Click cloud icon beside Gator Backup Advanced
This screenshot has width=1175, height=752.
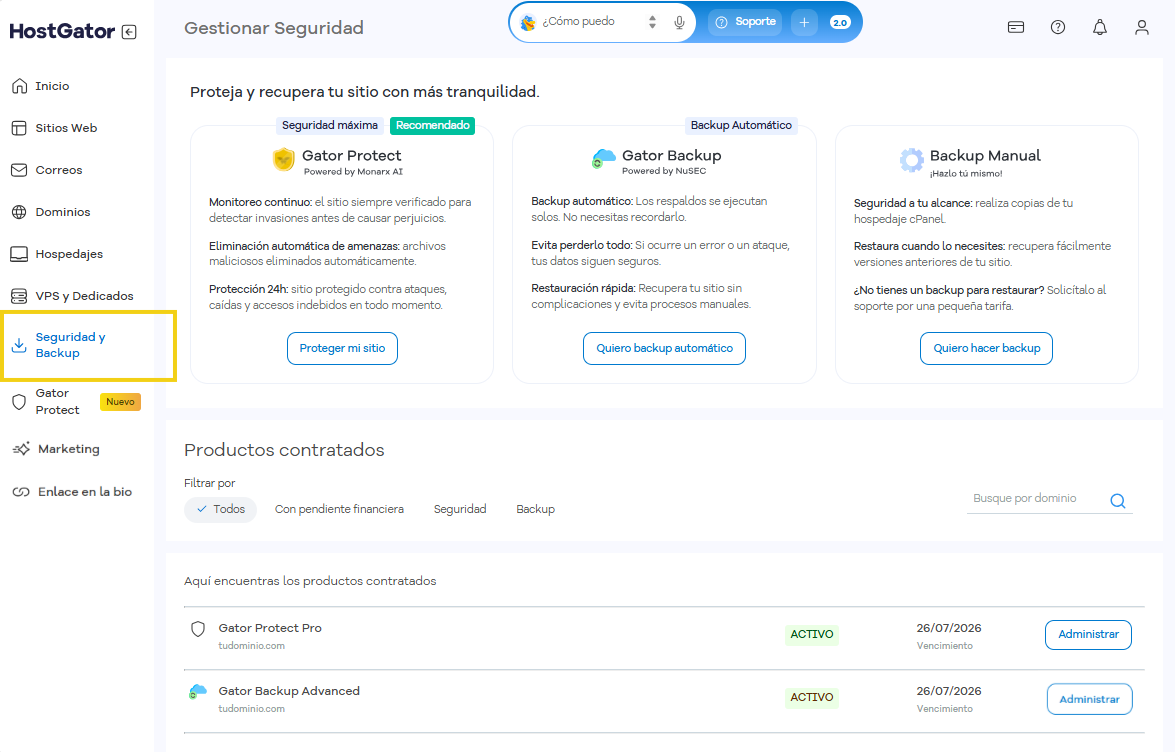pos(198,691)
